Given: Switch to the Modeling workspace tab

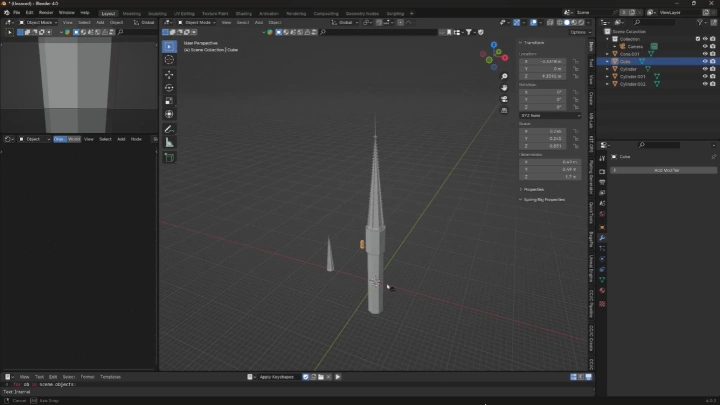Looking at the screenshot, I should (132, 13).
